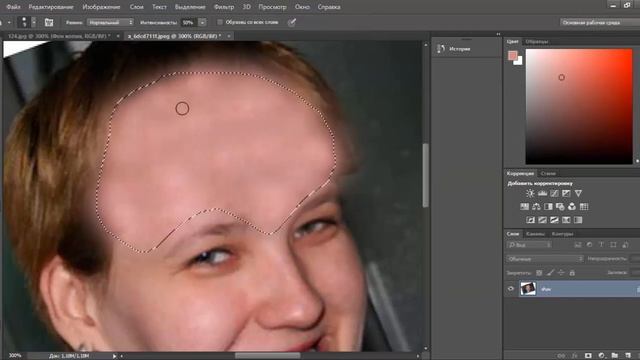Click the Фон layer thumbnail
This screenshot has width=640, height=360.
[x=528, y=289]
